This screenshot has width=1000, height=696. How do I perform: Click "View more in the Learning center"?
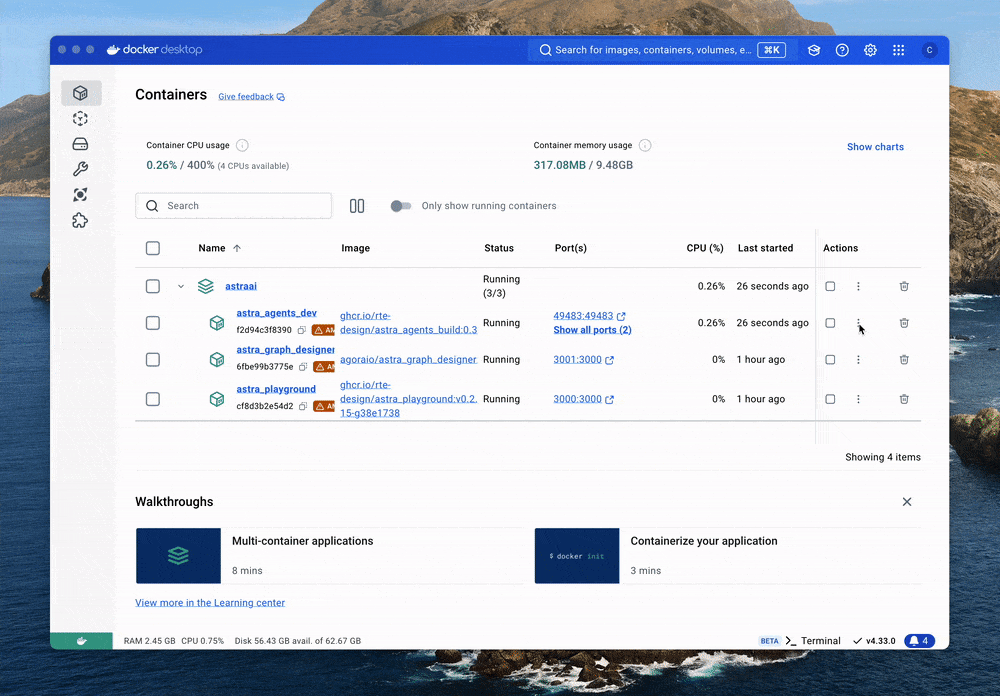210,603
